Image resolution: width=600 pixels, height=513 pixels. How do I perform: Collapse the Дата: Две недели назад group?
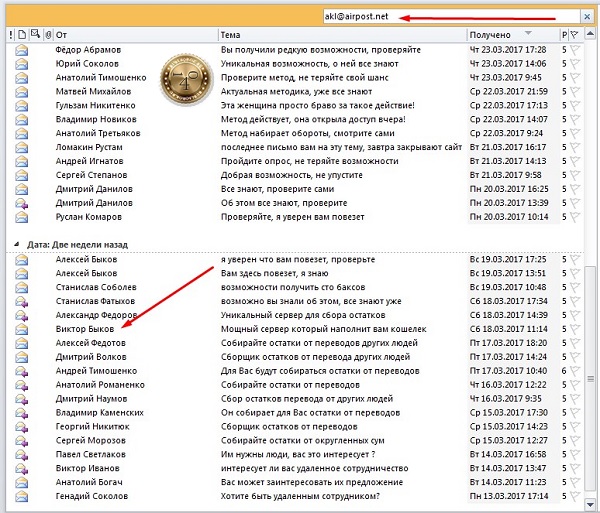click(x=16, y=244)
